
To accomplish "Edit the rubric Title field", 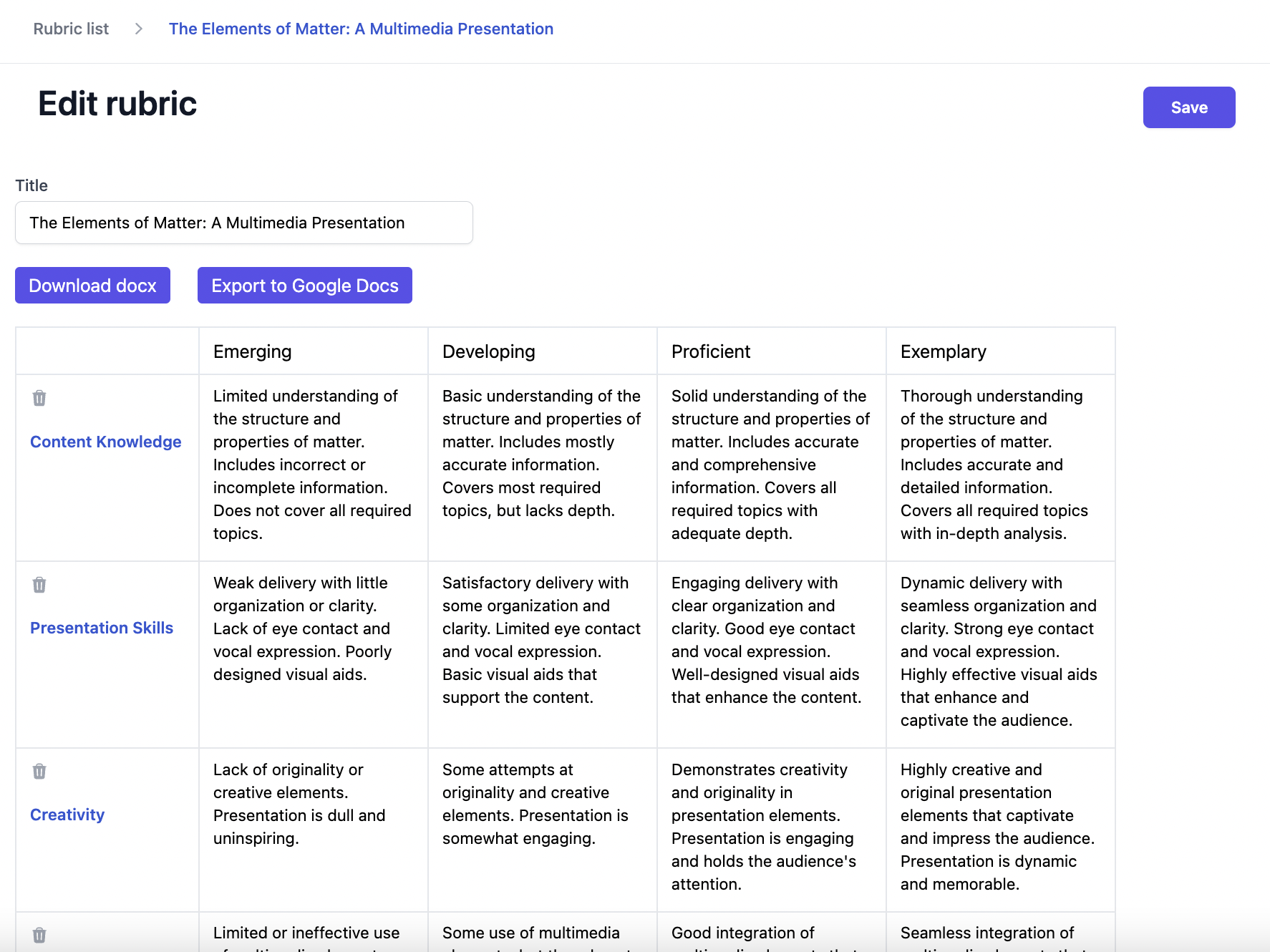I will point(243,223).
